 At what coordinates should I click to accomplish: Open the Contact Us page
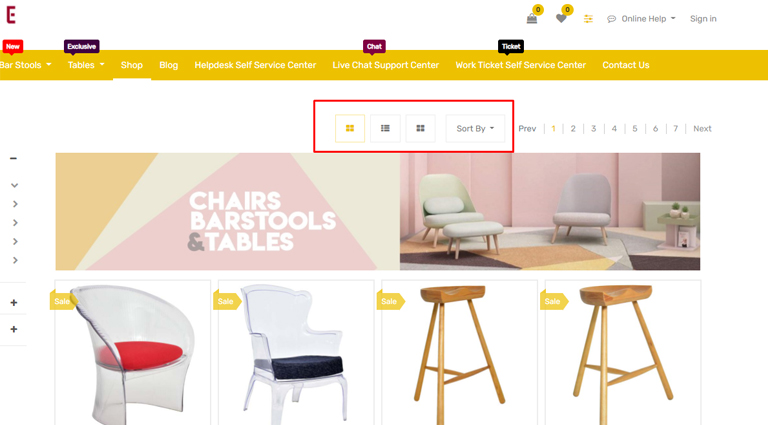click(625, 65)
